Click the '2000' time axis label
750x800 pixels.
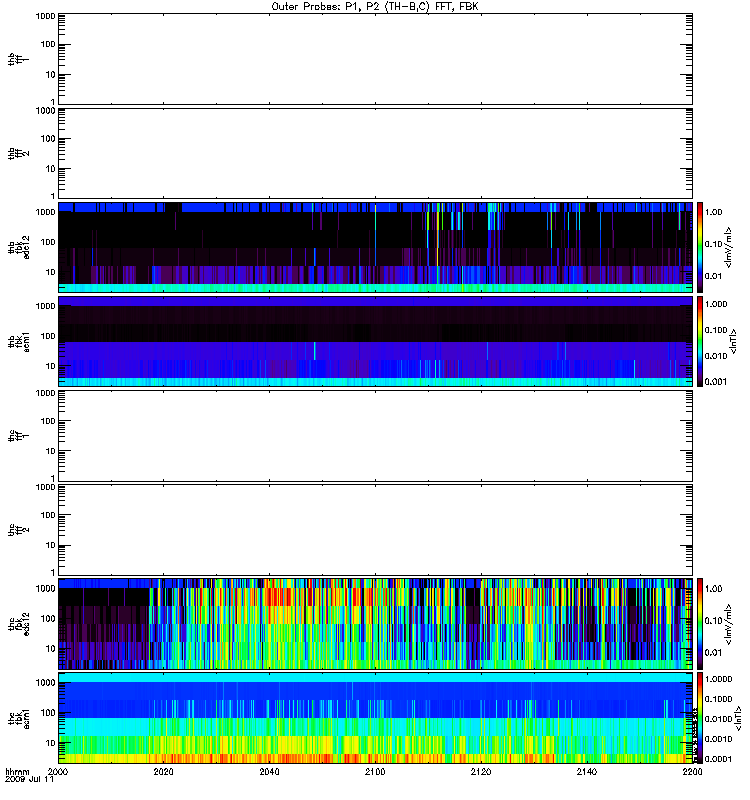point(58,771)
